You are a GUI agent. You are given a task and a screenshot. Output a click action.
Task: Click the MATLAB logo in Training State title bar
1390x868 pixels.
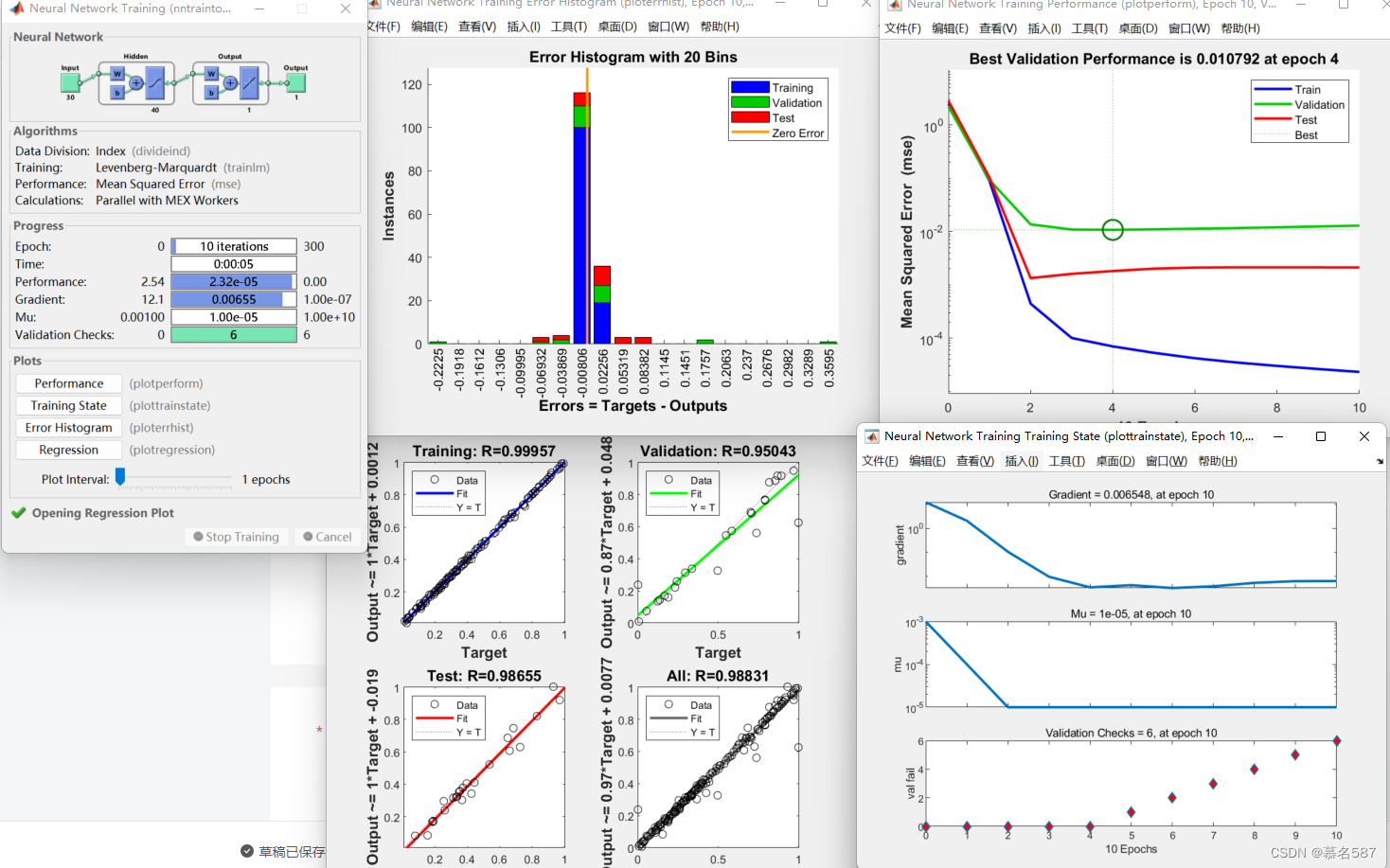coord(871,436)
